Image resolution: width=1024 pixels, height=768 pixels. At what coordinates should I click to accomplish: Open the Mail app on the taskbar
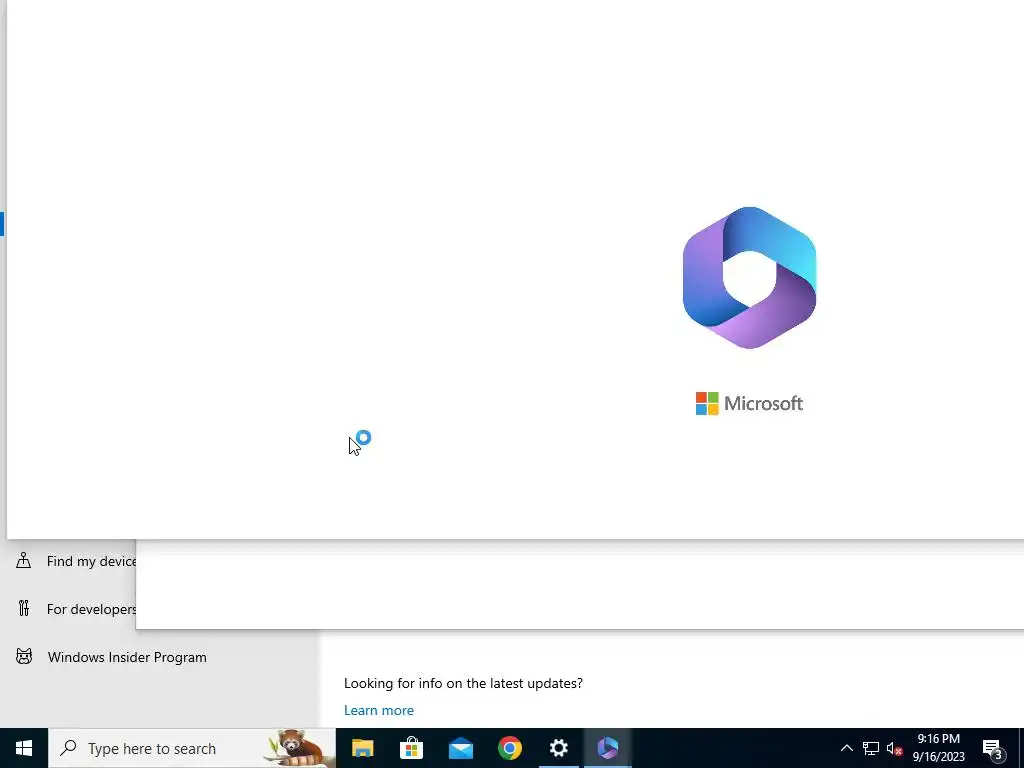pos(460,748)
